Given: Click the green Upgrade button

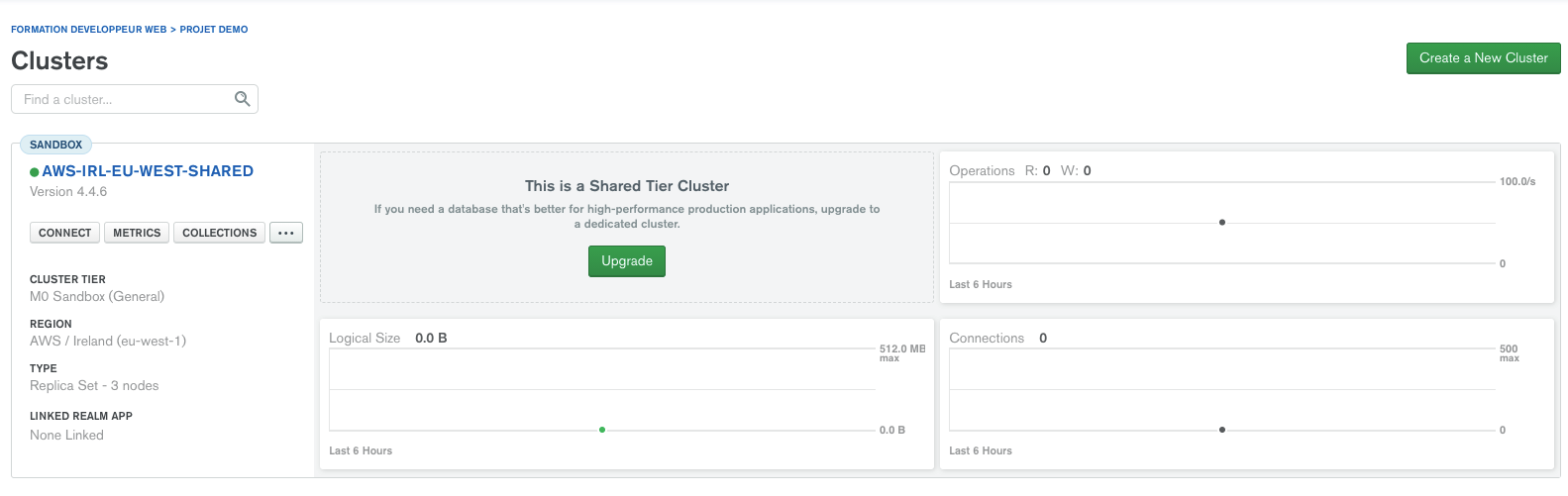Looking at the screenshot, I should tap(627, 261).
